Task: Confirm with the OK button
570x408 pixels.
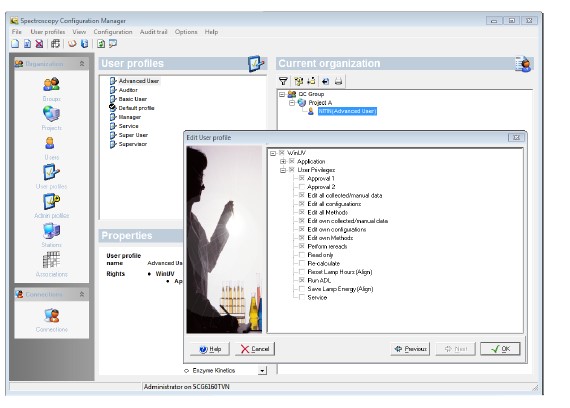Action: pyautogui.click(x=500, y=349)
